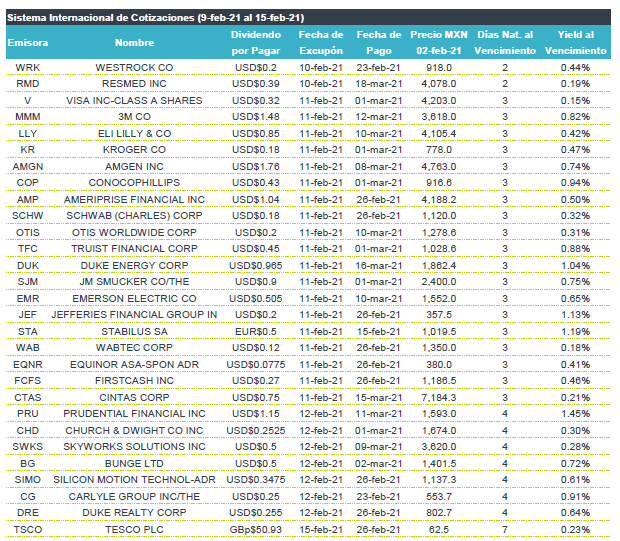Click the dividend USD$0.965 cell

pyautogui.click(x=256, y=266)
